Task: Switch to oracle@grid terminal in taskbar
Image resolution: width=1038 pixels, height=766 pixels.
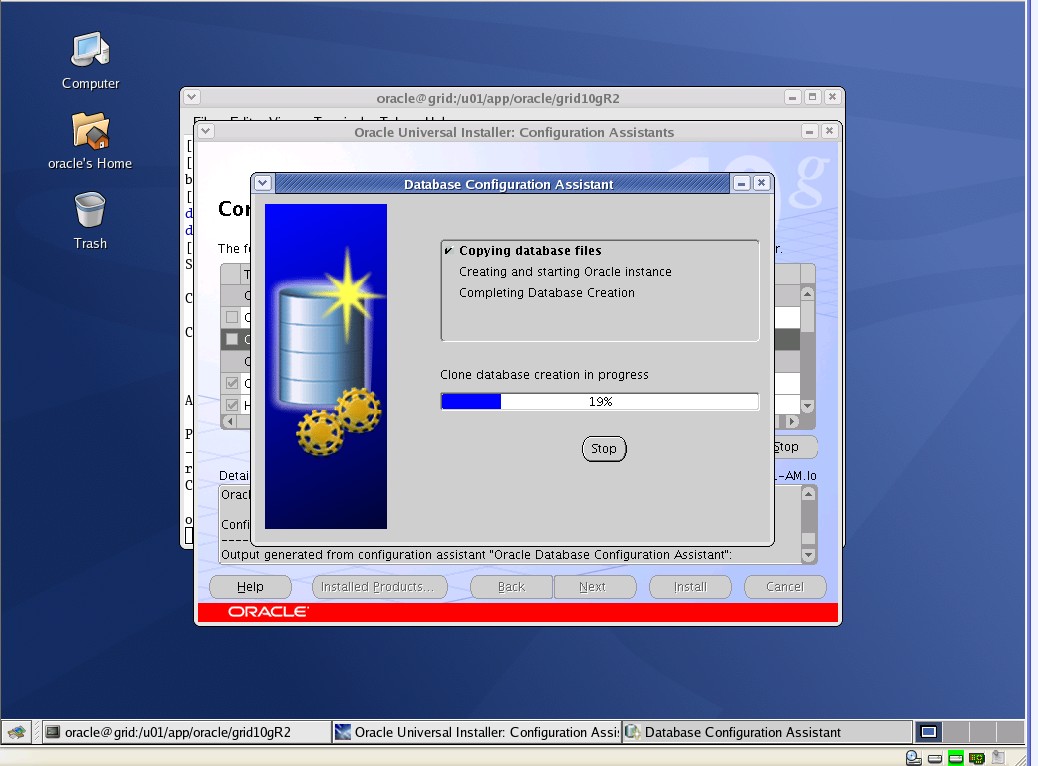Action: 186,732
